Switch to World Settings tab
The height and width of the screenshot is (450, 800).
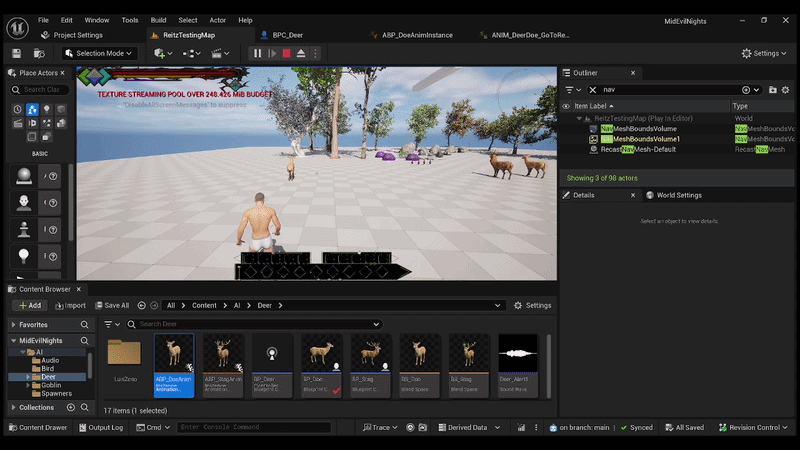pyautogui.click(x=674, y=195)
